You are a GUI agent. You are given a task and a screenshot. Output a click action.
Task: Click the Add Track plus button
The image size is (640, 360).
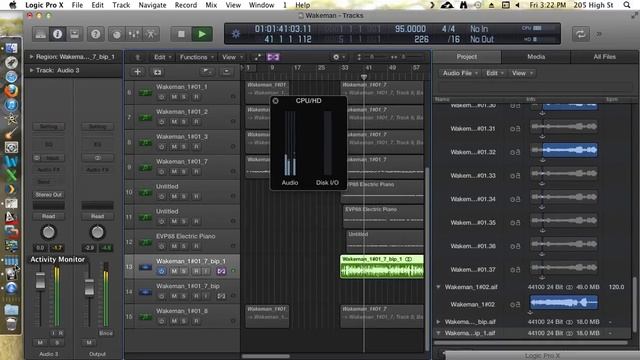tap(138, 72)
